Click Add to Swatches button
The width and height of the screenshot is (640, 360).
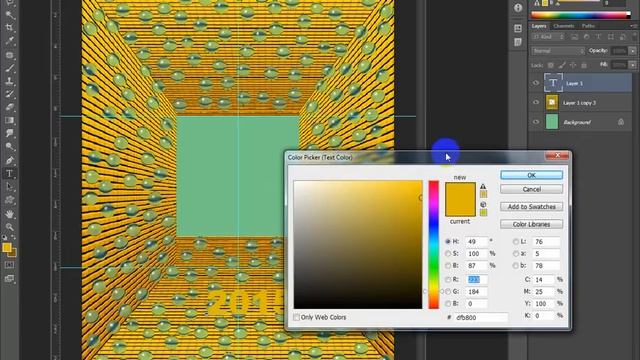click(x=531, y=207)
